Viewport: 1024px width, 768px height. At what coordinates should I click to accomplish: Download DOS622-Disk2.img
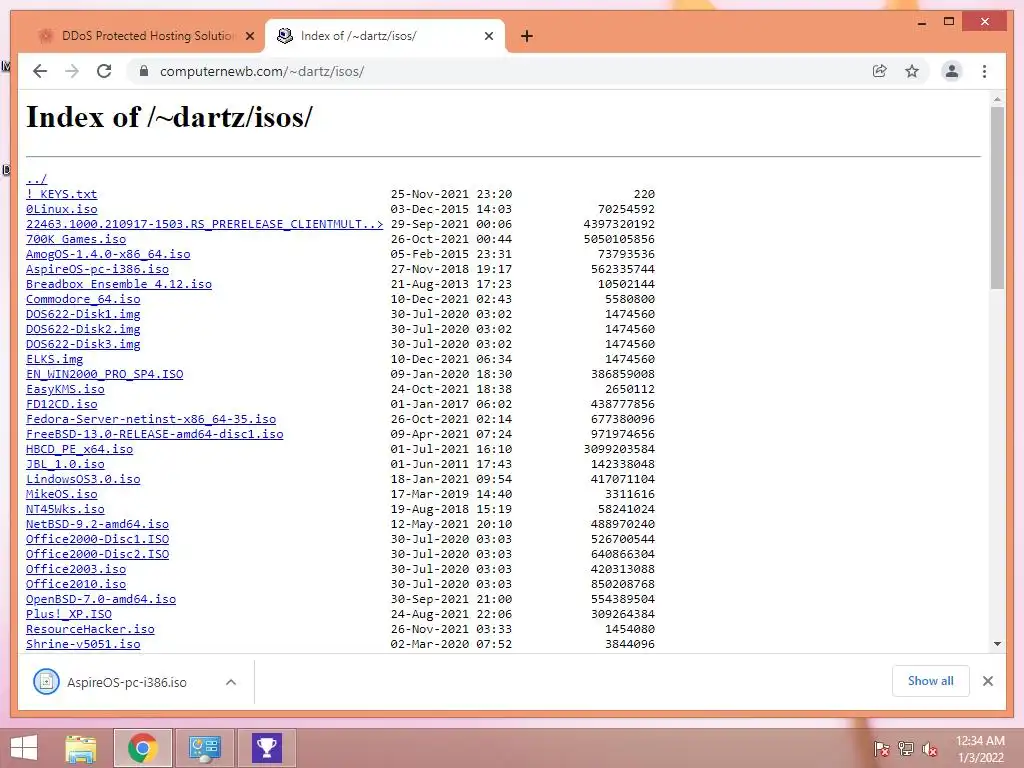click(x=83, y=329)
